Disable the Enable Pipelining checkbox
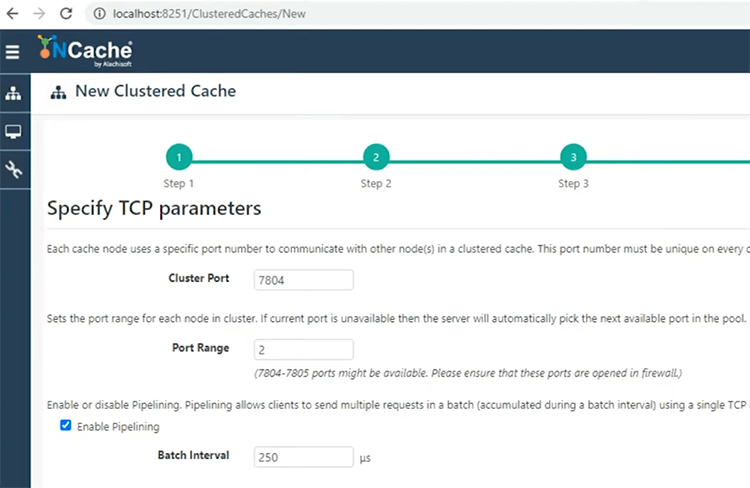Viewport: 750px width, 488px height. pyautogui.click(x=66, y=425)
